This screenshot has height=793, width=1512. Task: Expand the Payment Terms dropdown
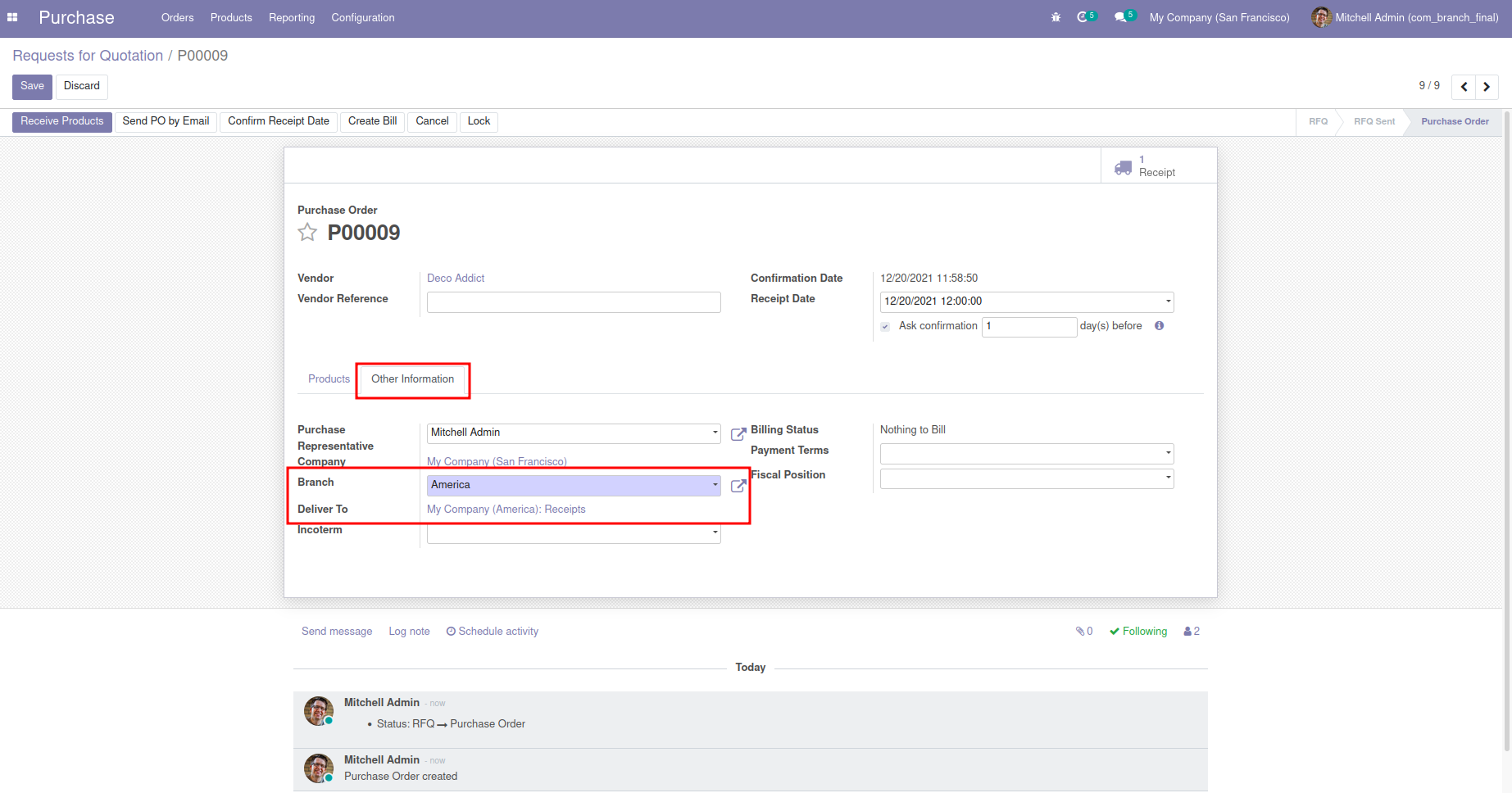(x=1168, y=453)
